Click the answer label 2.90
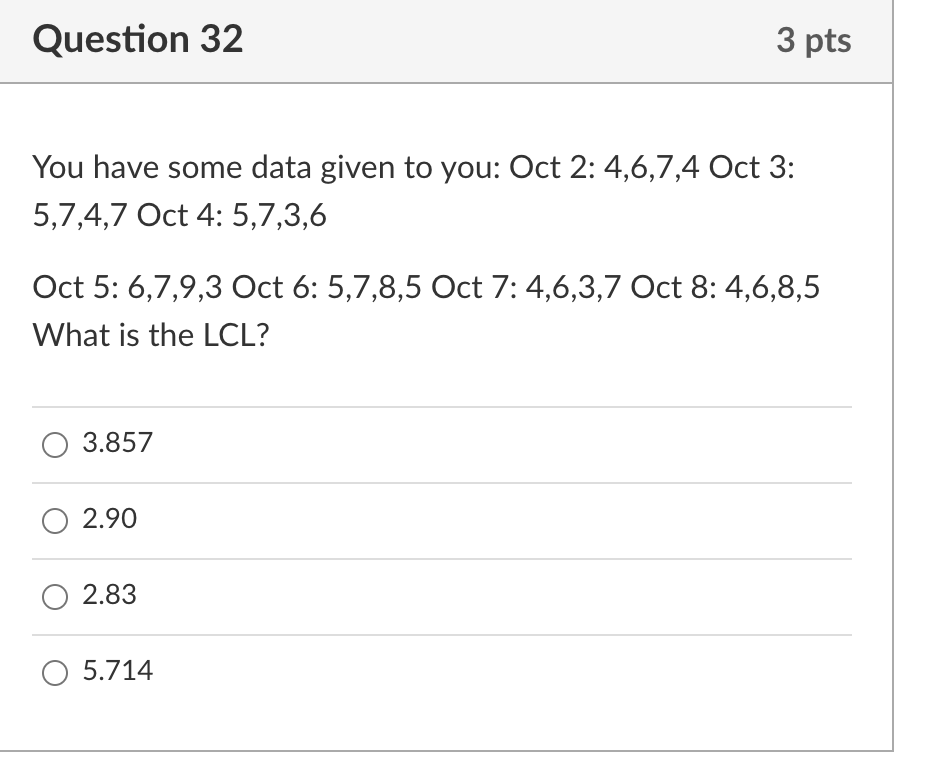Viewport: 938px width, 758px height. [x=110, y=520]
